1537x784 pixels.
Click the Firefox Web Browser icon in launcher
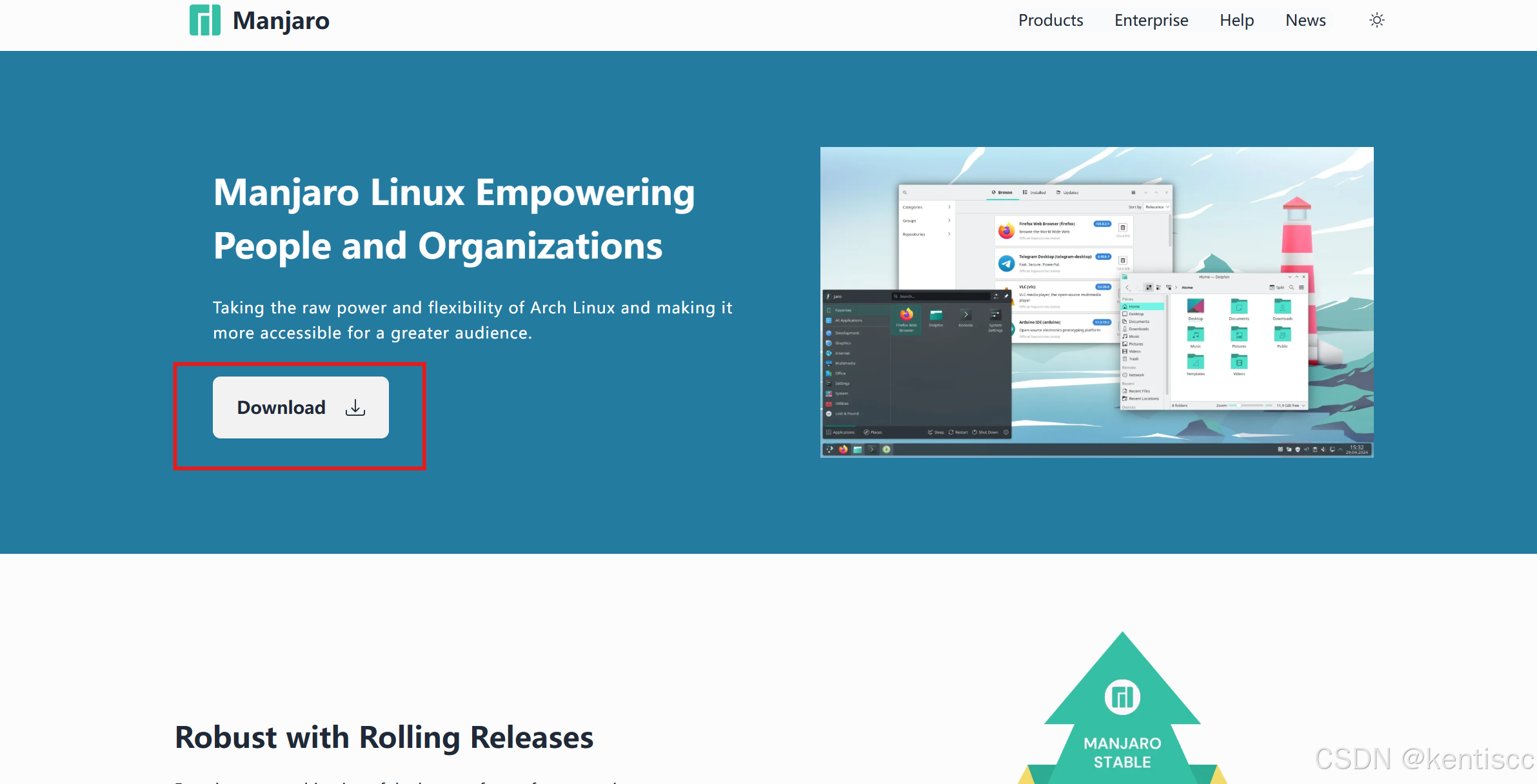(906, 315)
